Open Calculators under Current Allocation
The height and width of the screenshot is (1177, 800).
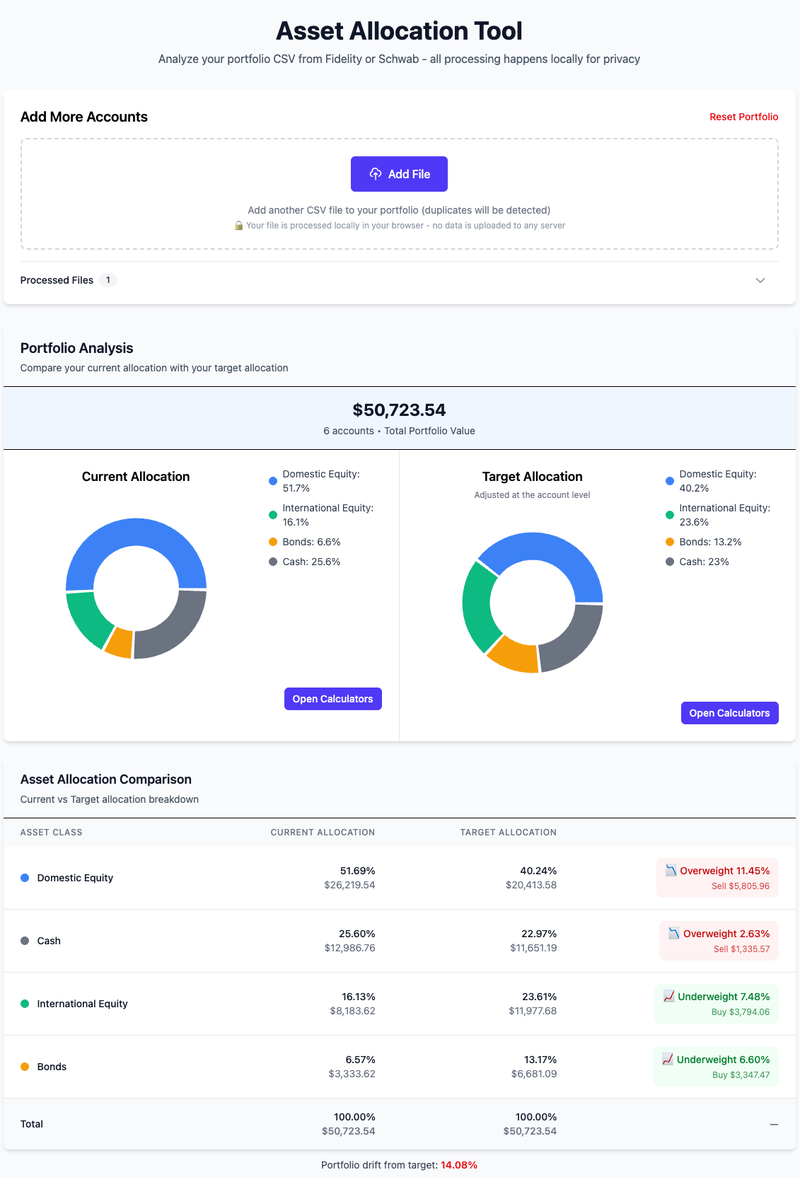point(333,698)
